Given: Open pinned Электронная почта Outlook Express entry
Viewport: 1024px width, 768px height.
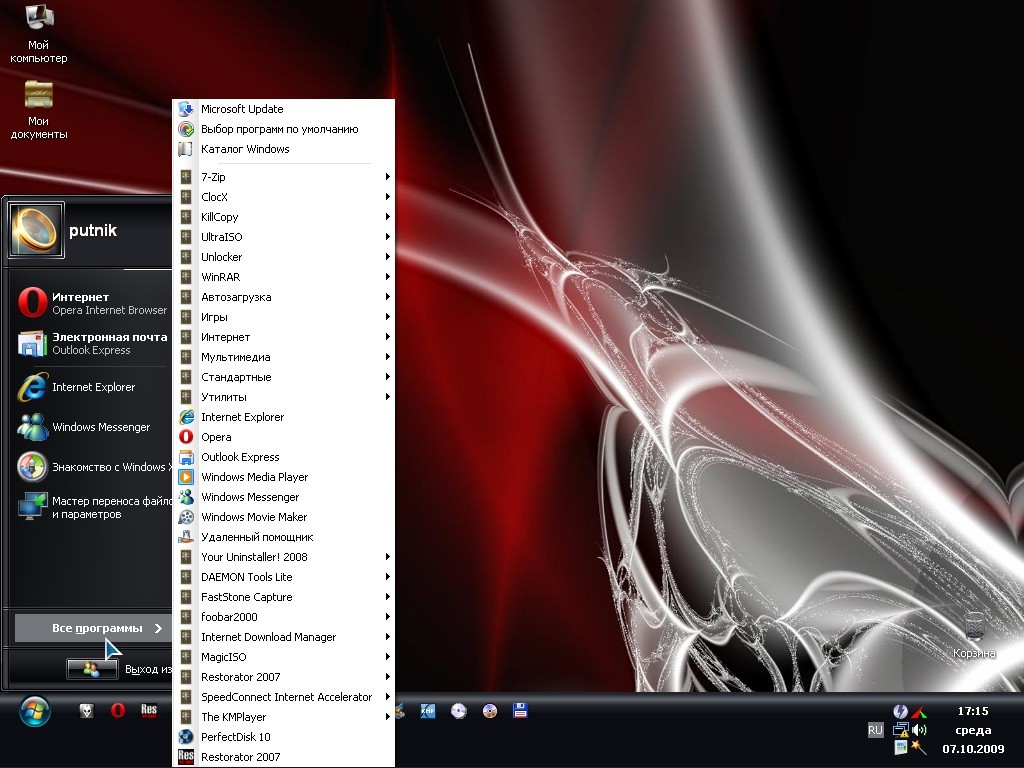Looking at the screenshot, I should click(93, 344).
